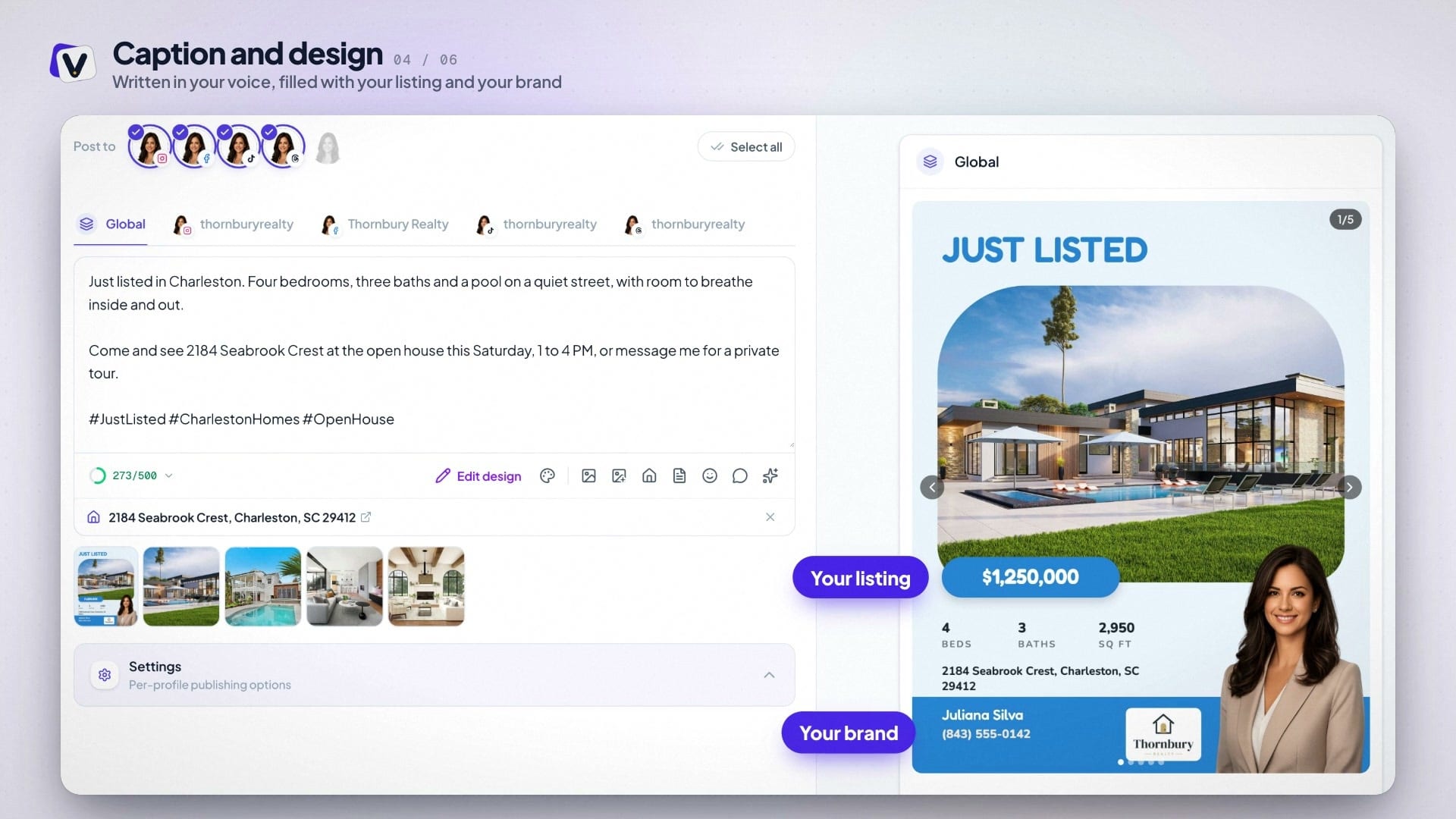Deselect the TikTok profile avatar
This screenshot has width=1456, height=819.
point(238,146)
